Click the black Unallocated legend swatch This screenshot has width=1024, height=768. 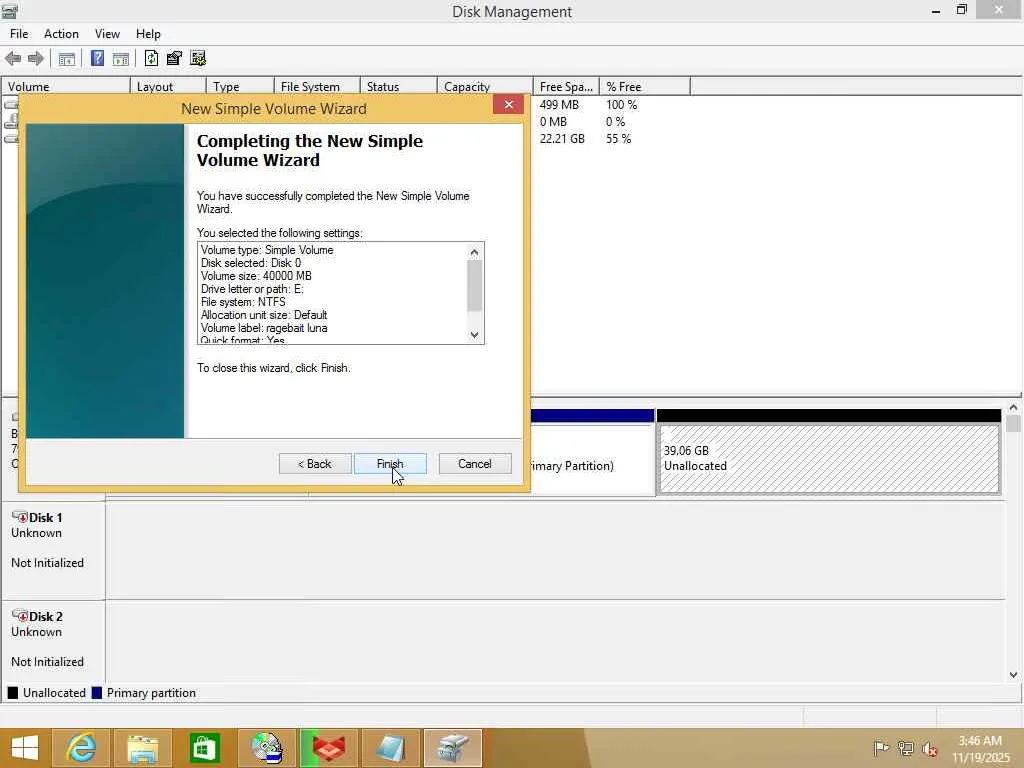[12, 693]
